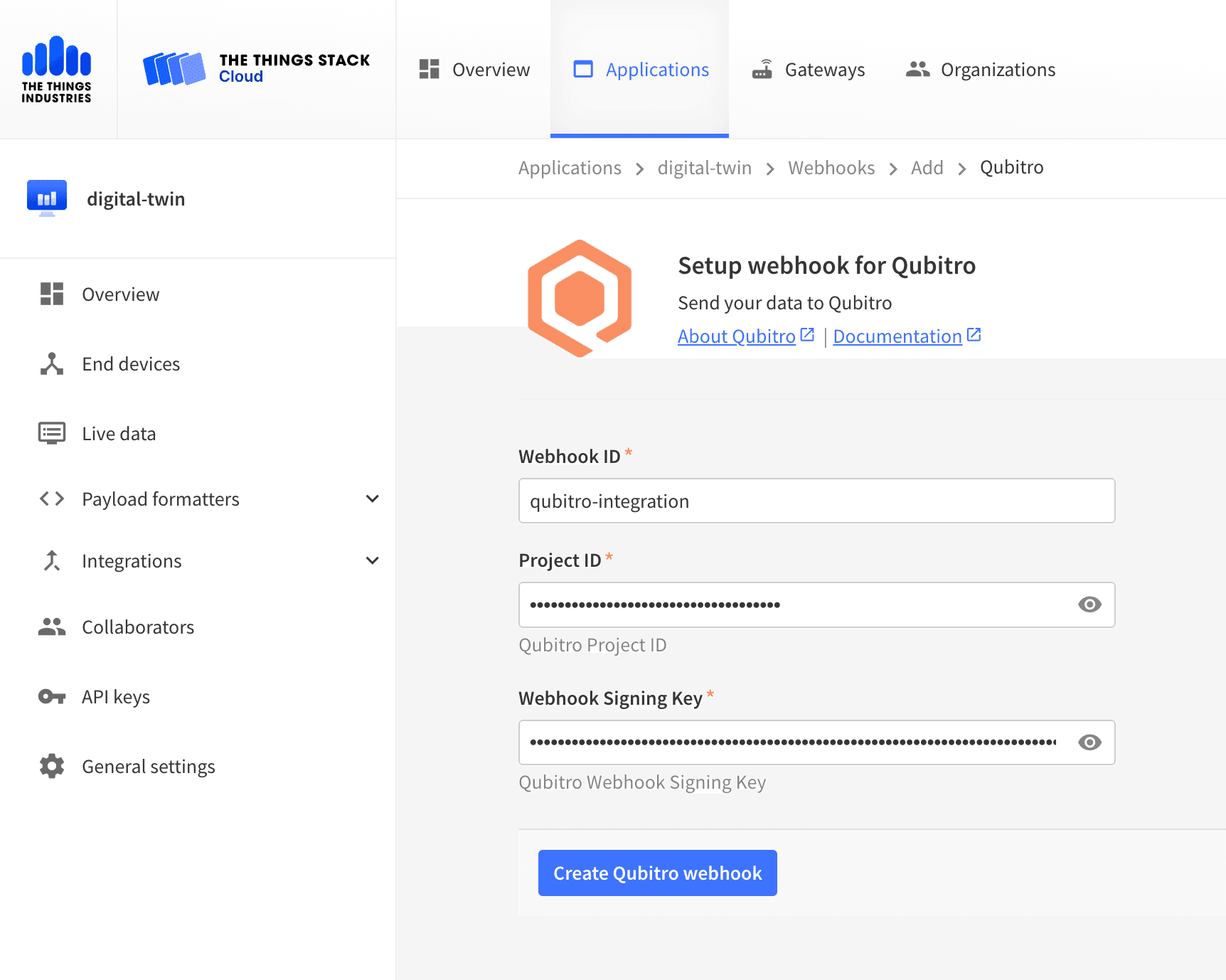The height and width of the screenshot is (980, 1226).
Task: Open the Organizations top navigation tab
Action: point(981,69)
